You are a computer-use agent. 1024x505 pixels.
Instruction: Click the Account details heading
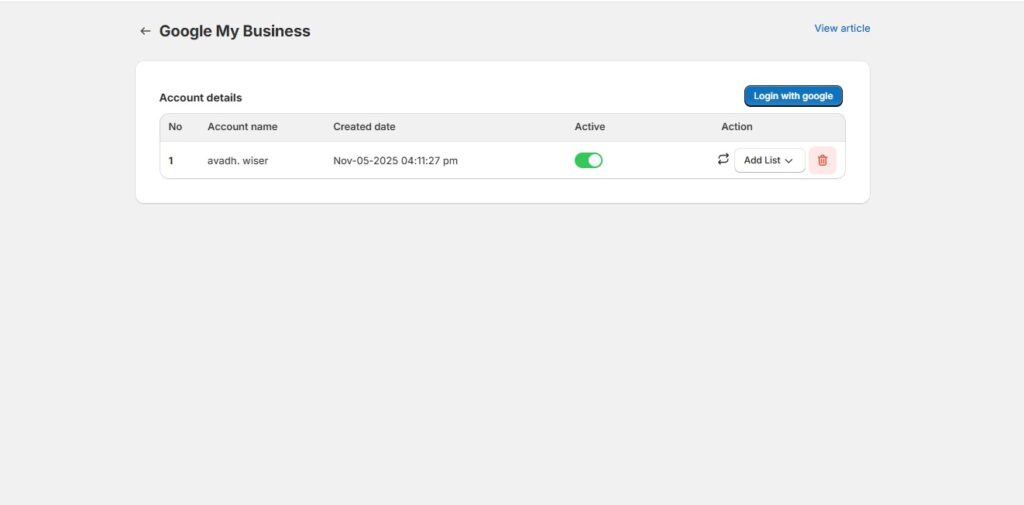[200, 98]
